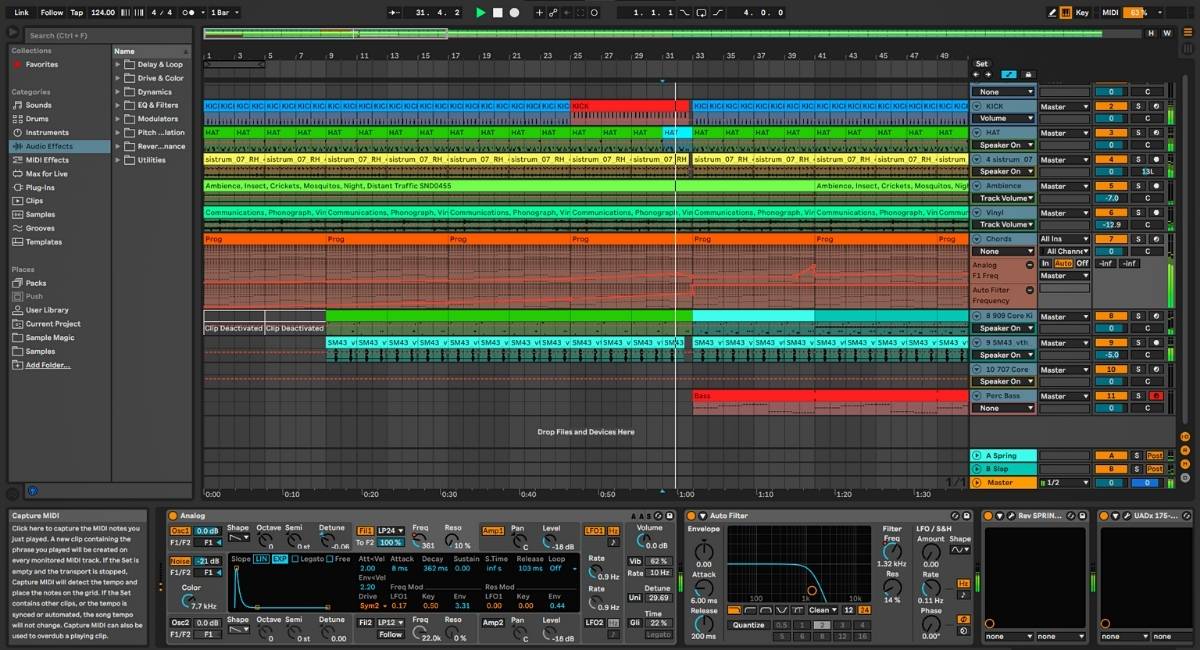Set Chords monitoring to Off
The width and height of the screenshot is (1200, 650).
[x=1081, y=263]
